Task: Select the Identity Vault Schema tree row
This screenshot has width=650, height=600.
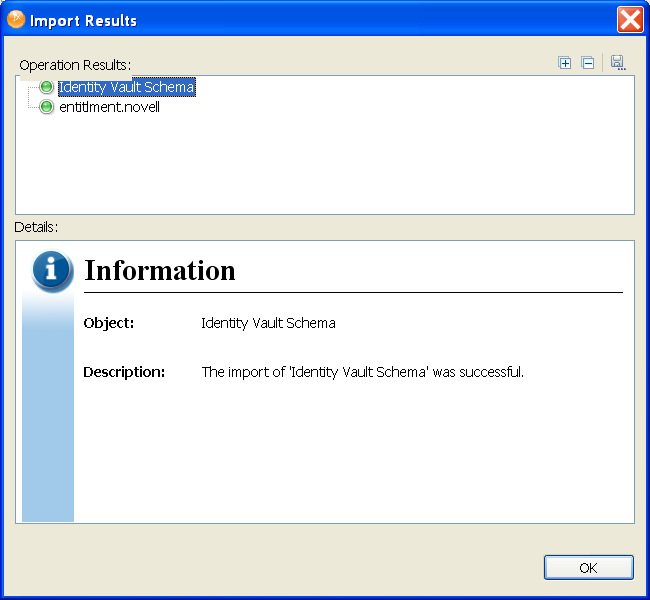Action: coord(126,87)
